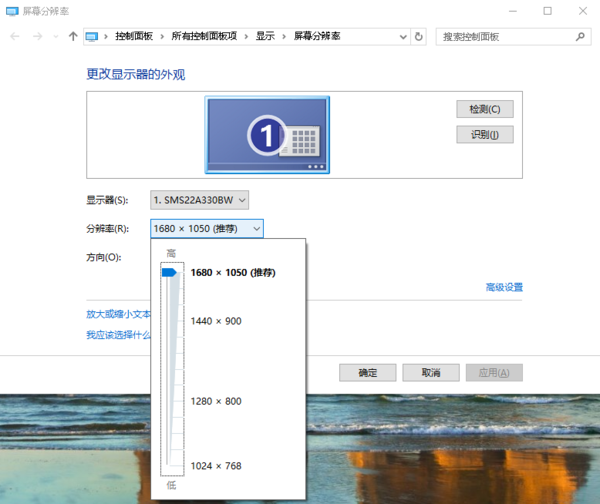Set slider to 1280 × 800

click(216, 401)
